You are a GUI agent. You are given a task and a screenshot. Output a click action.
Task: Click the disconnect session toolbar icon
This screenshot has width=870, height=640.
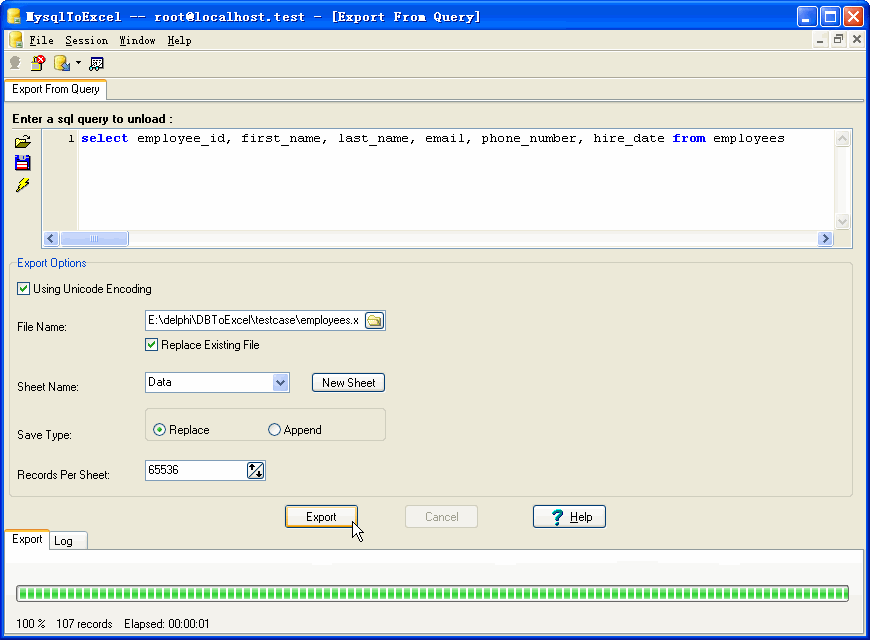(x=38, y=63)
